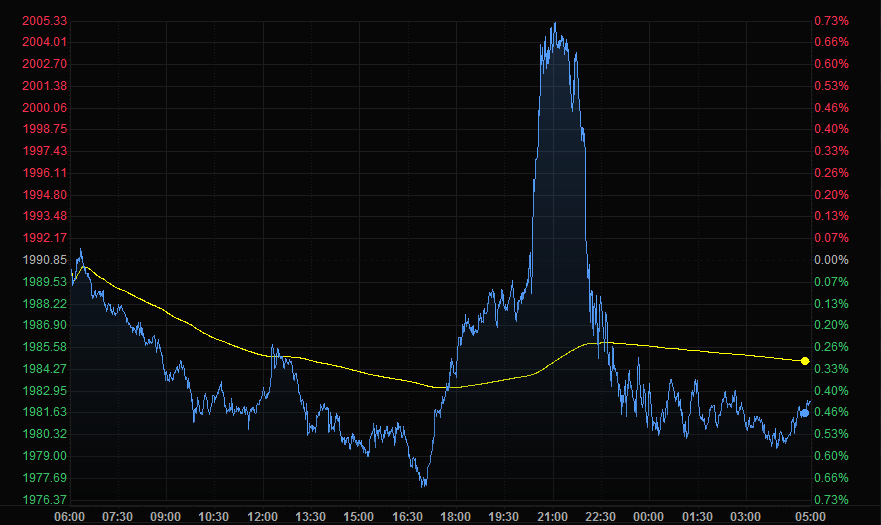This screenshot has height=525, width=881.
Task: Select the 1981.63 price axis label
Action: pos(44,413)
